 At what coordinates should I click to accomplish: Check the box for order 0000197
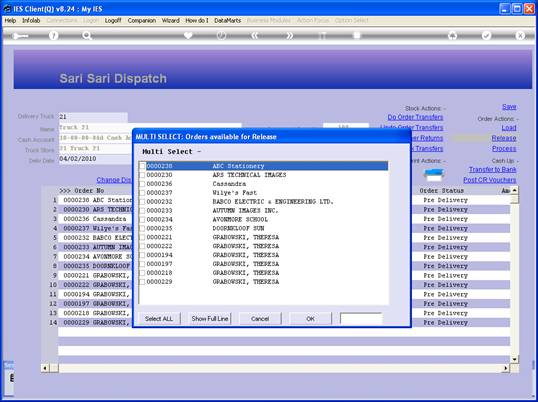click(142, 264)
